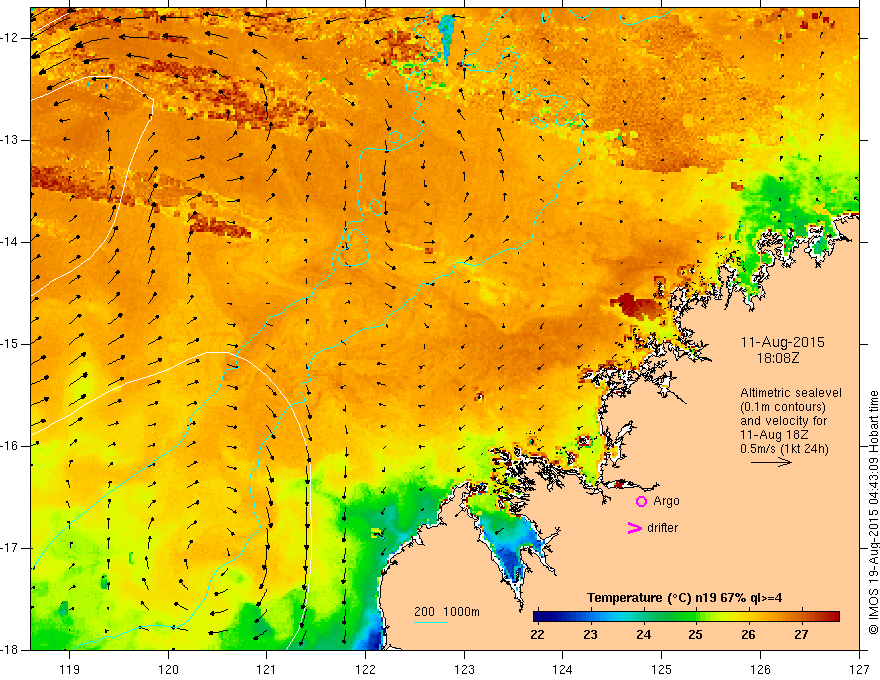880x680 pixels.
Task: Click the longitude axis label '120'
Action: (168, 669)
